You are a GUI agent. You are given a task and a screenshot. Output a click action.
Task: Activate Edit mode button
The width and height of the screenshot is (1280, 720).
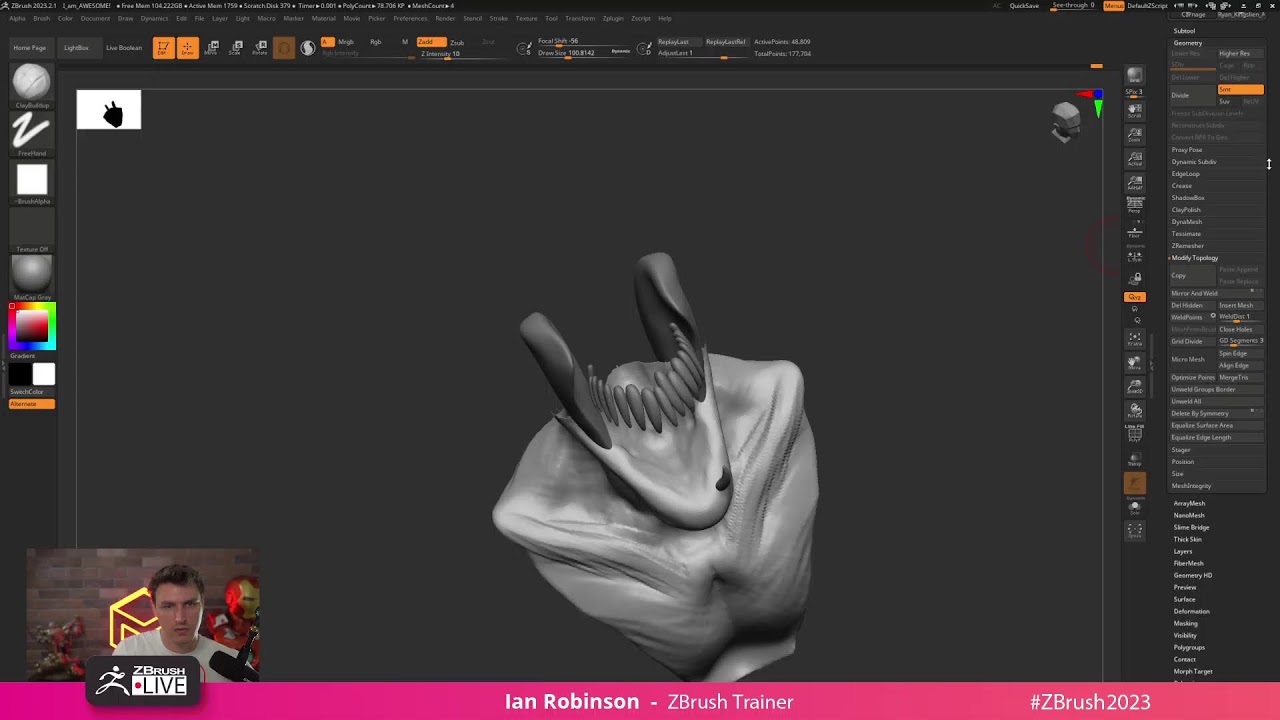pyautogui.click(x=163, y=48)
